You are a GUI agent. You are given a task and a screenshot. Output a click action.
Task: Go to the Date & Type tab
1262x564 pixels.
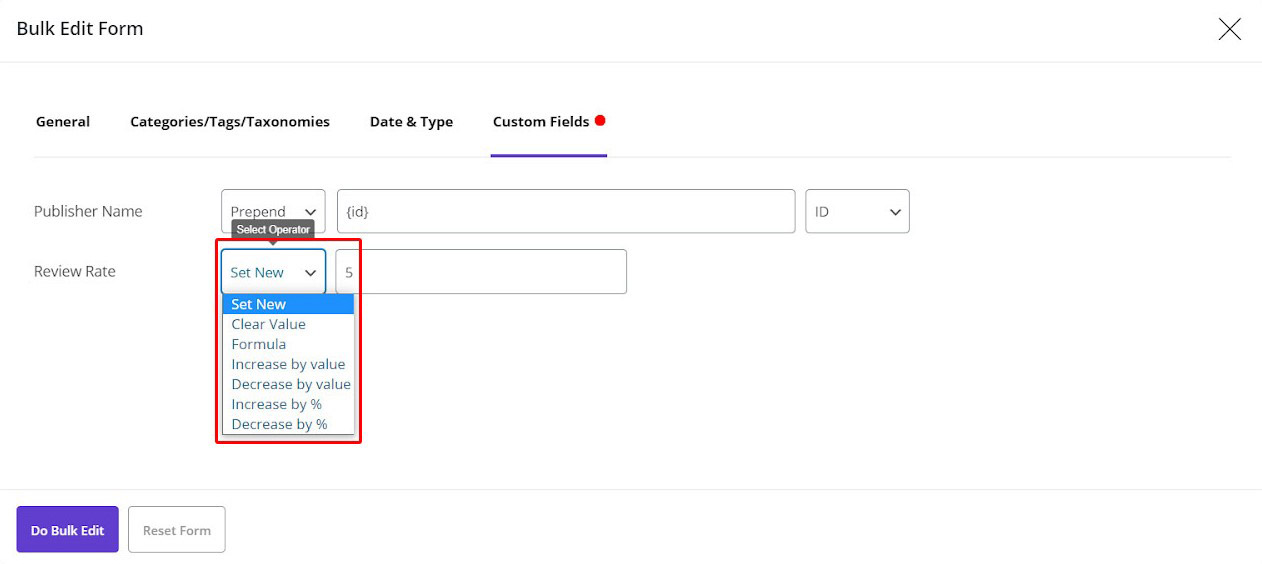(x=411, y=122)
